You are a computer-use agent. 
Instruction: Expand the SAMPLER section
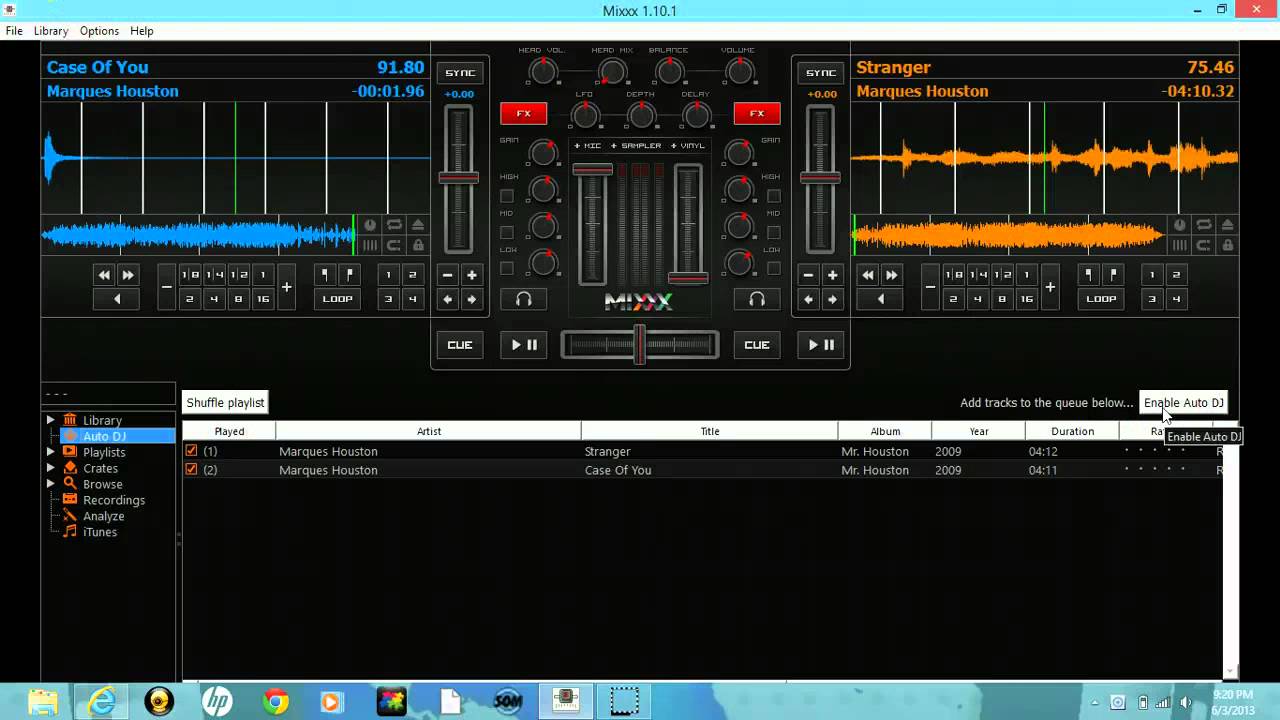(636, 146)
